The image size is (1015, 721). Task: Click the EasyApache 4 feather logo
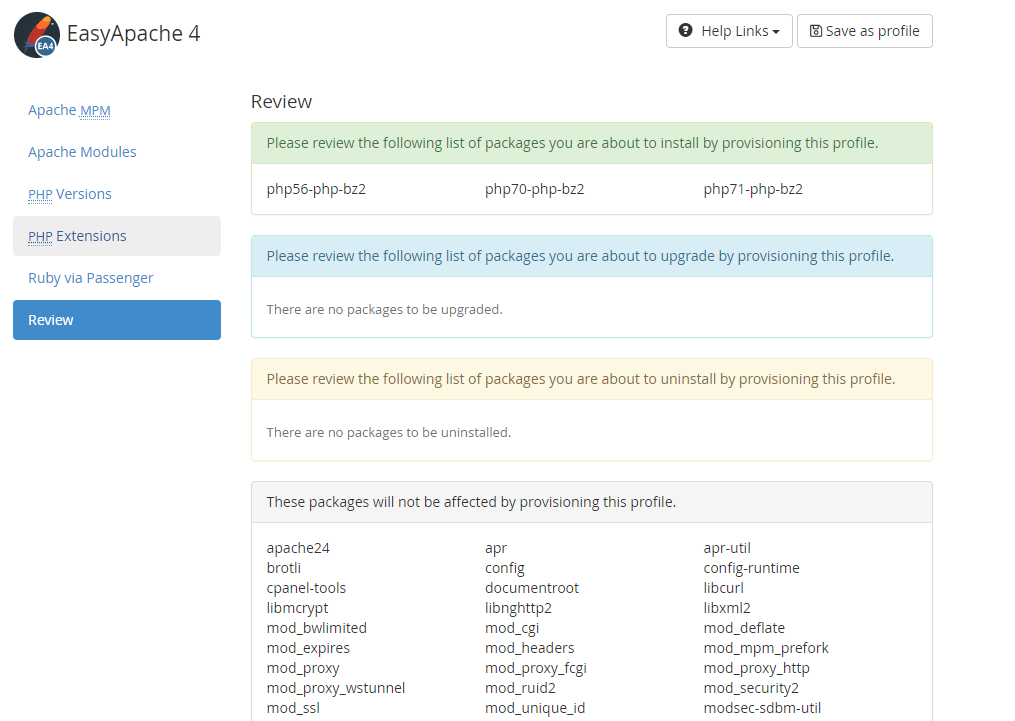37,34
